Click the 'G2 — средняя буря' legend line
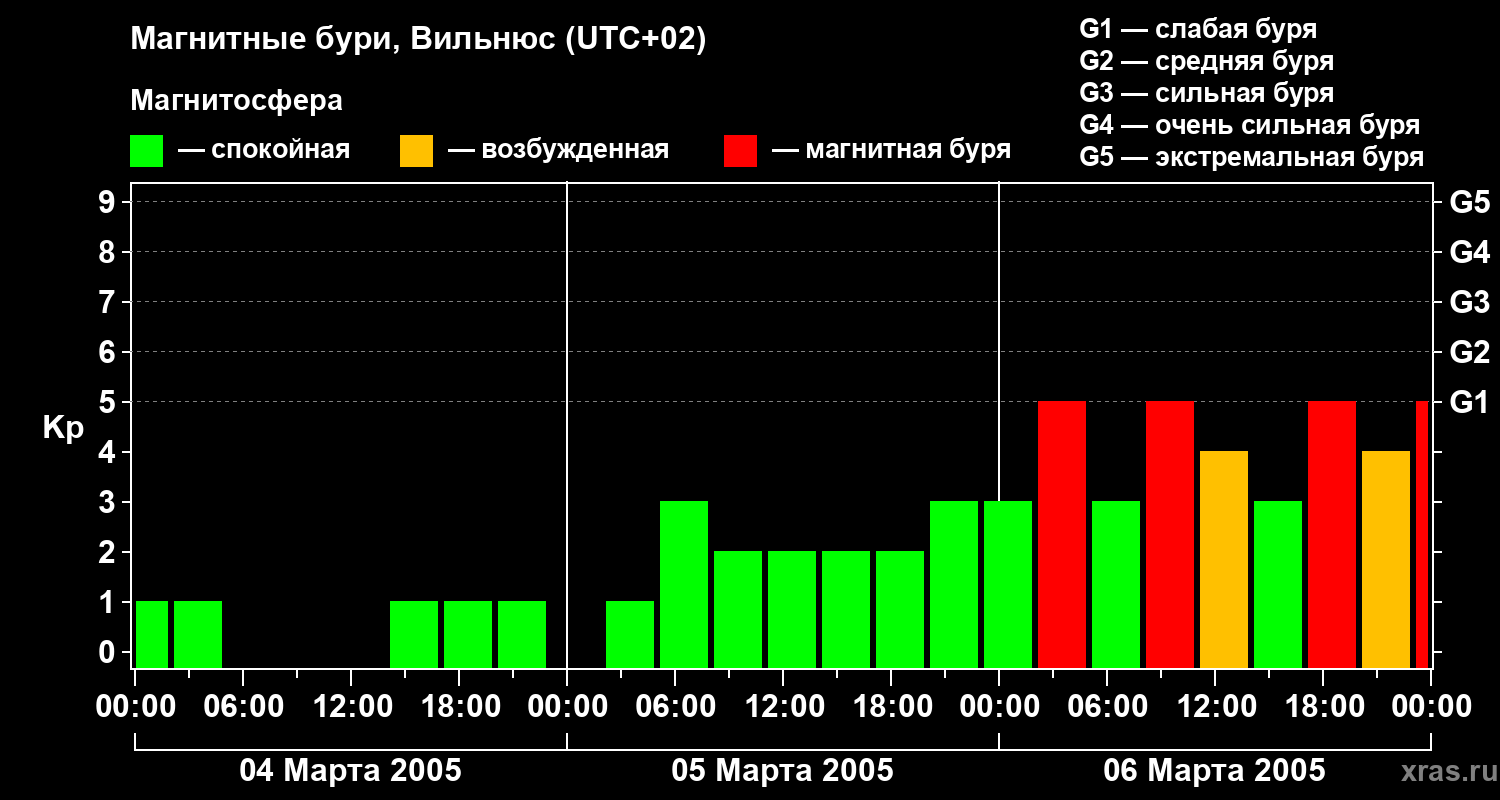 point(1207,61)
